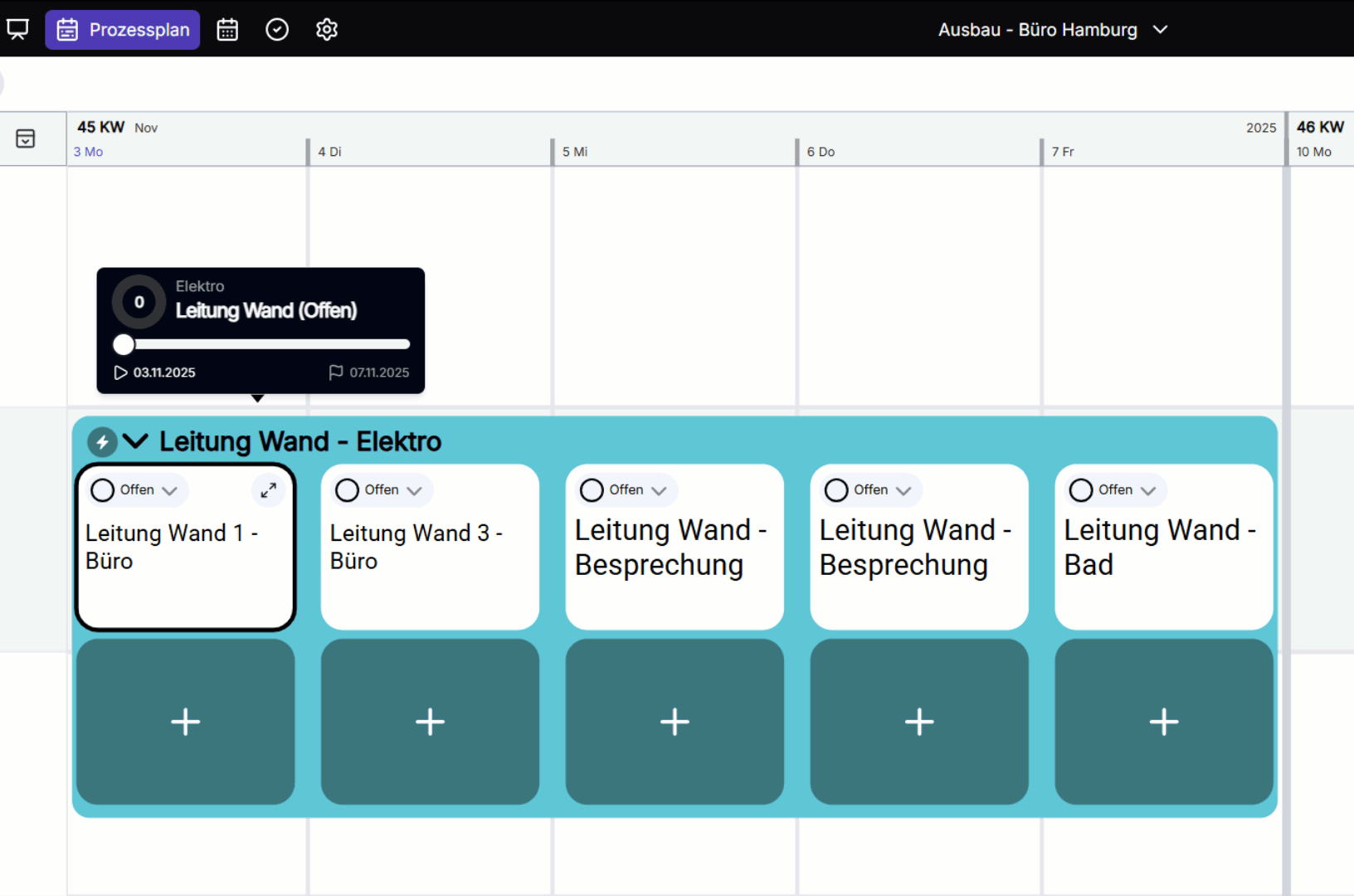Screen dimensions: 1354x896
Task: Collapse the Leitung Wand - Elektro group
Action: coord(136,441)
